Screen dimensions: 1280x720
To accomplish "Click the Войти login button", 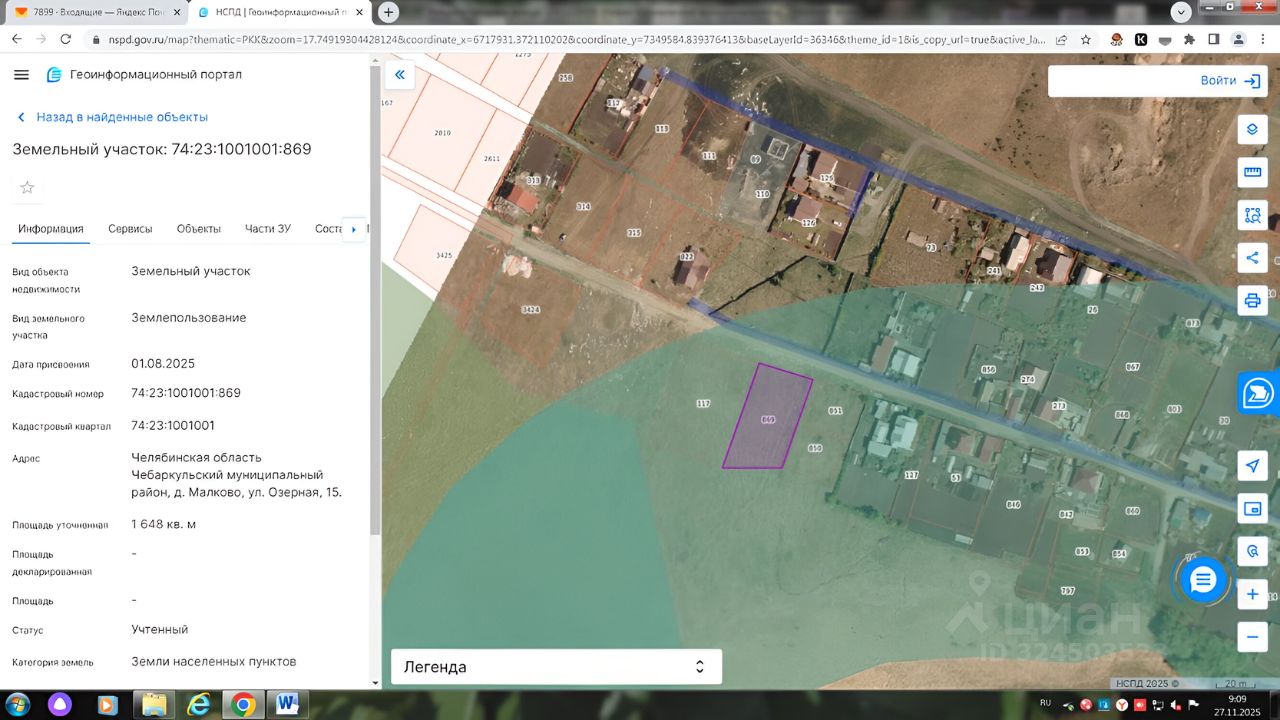I will 1230,81.
